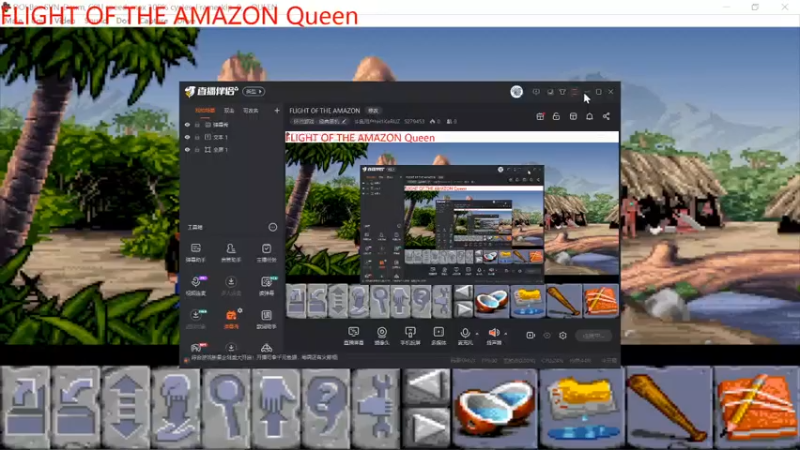Viewport: 800px width, 450px height.
Task: Toggle visibility eye of the 全屏 1 source
Action: (x=187, y=150)
